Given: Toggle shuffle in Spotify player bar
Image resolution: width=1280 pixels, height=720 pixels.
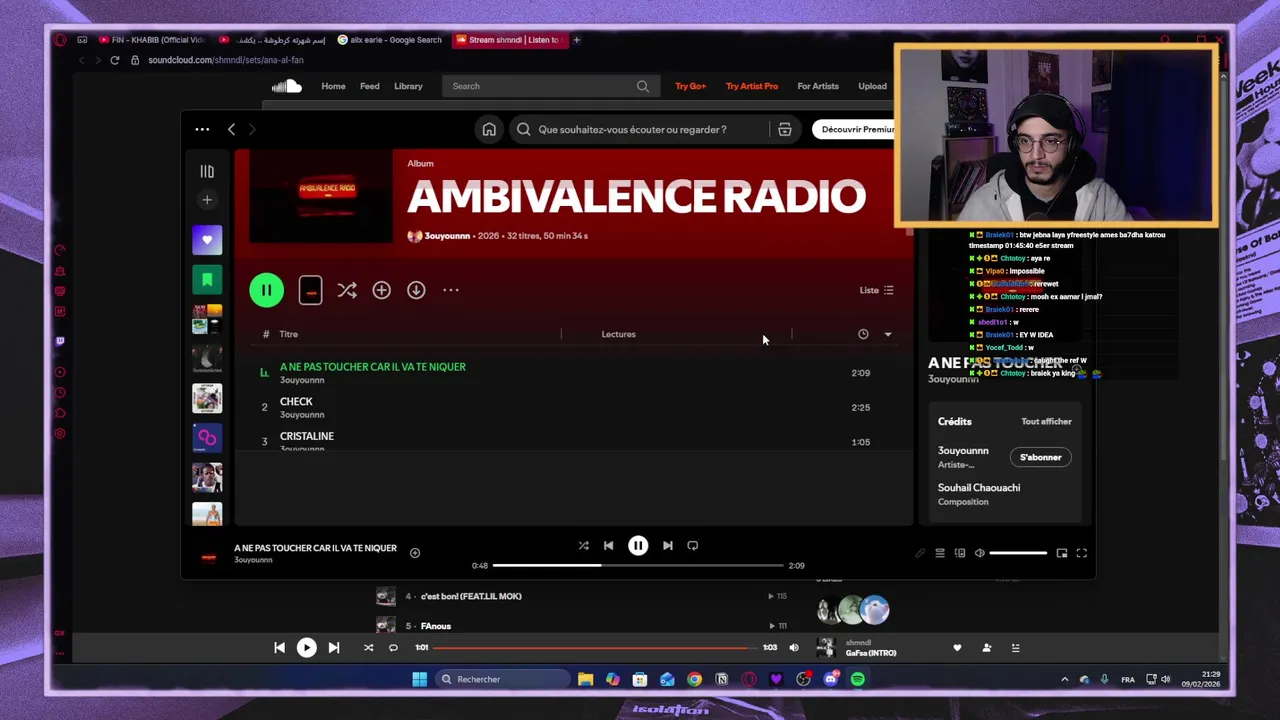Looking at the screenshot, I should point(584,546).
